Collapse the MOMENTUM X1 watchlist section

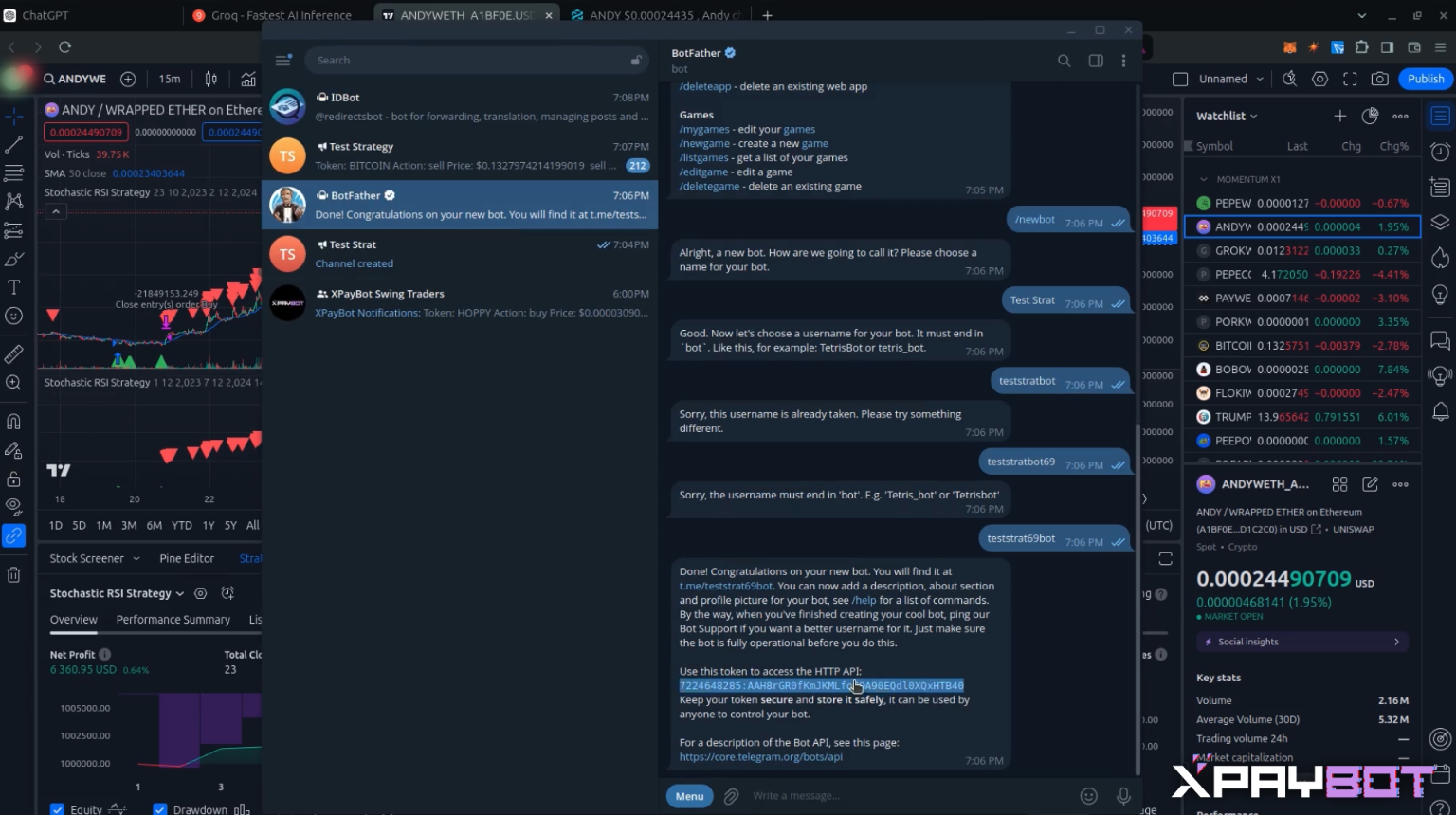(x=1204, y=179)
